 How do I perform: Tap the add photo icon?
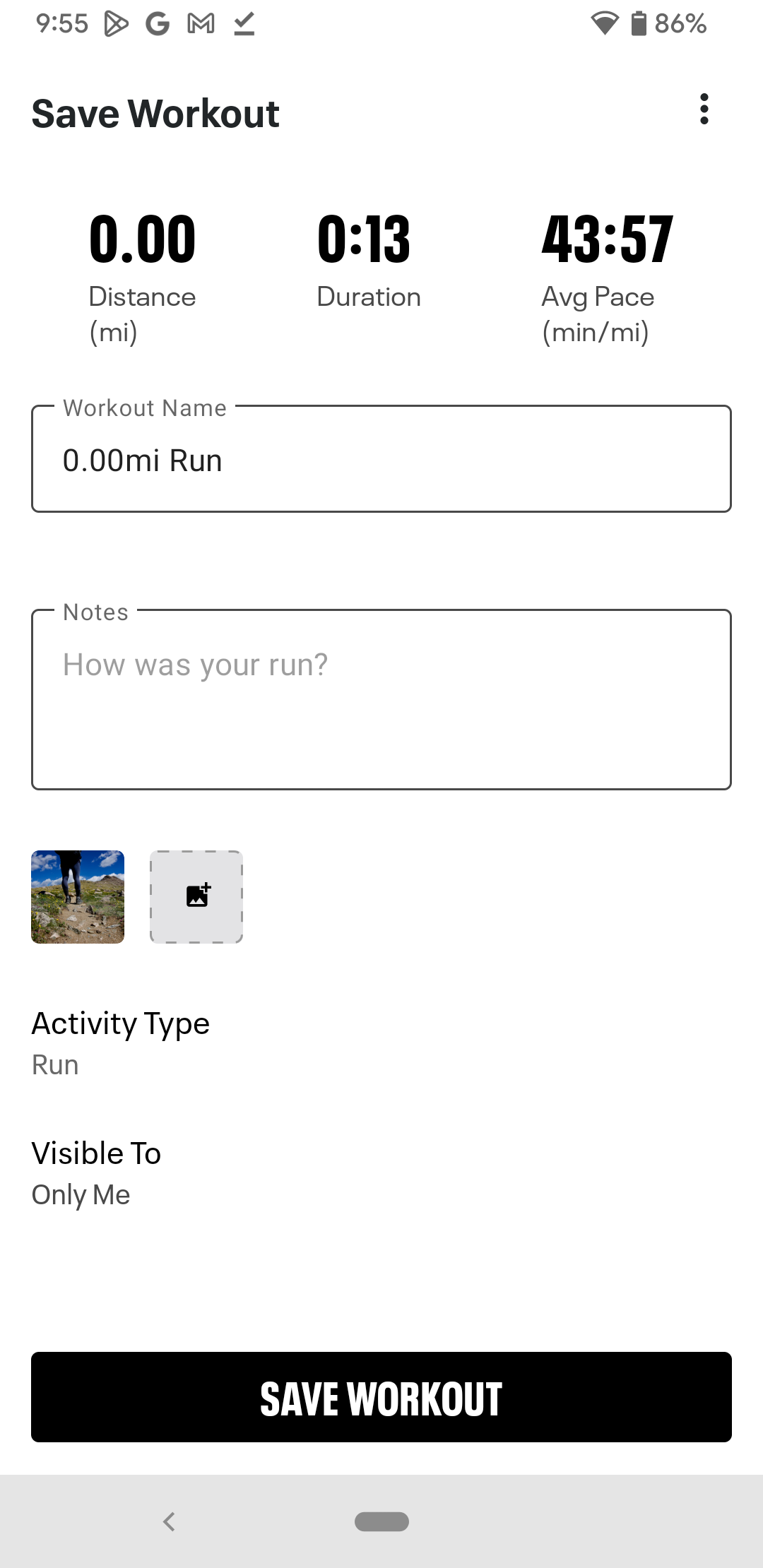[x=196, y=896]
